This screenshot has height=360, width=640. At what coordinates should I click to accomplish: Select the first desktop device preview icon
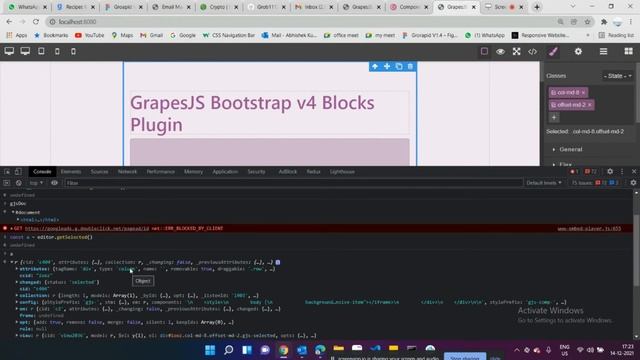click(x=9, y=51)
